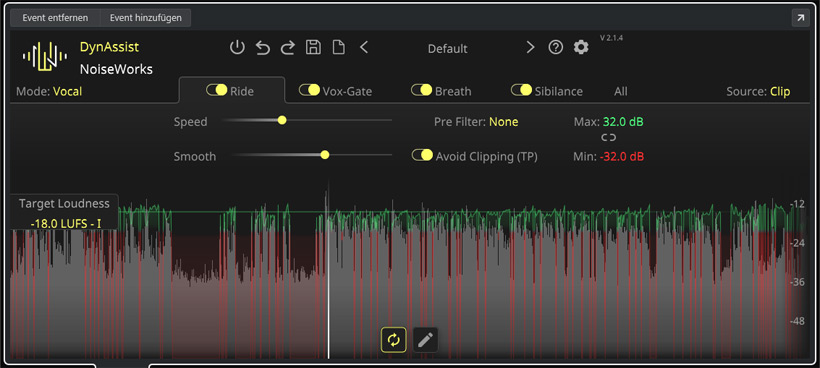Click Event hinzufügen button
This screenshot has height=368, width=820.
pos(145,18)
